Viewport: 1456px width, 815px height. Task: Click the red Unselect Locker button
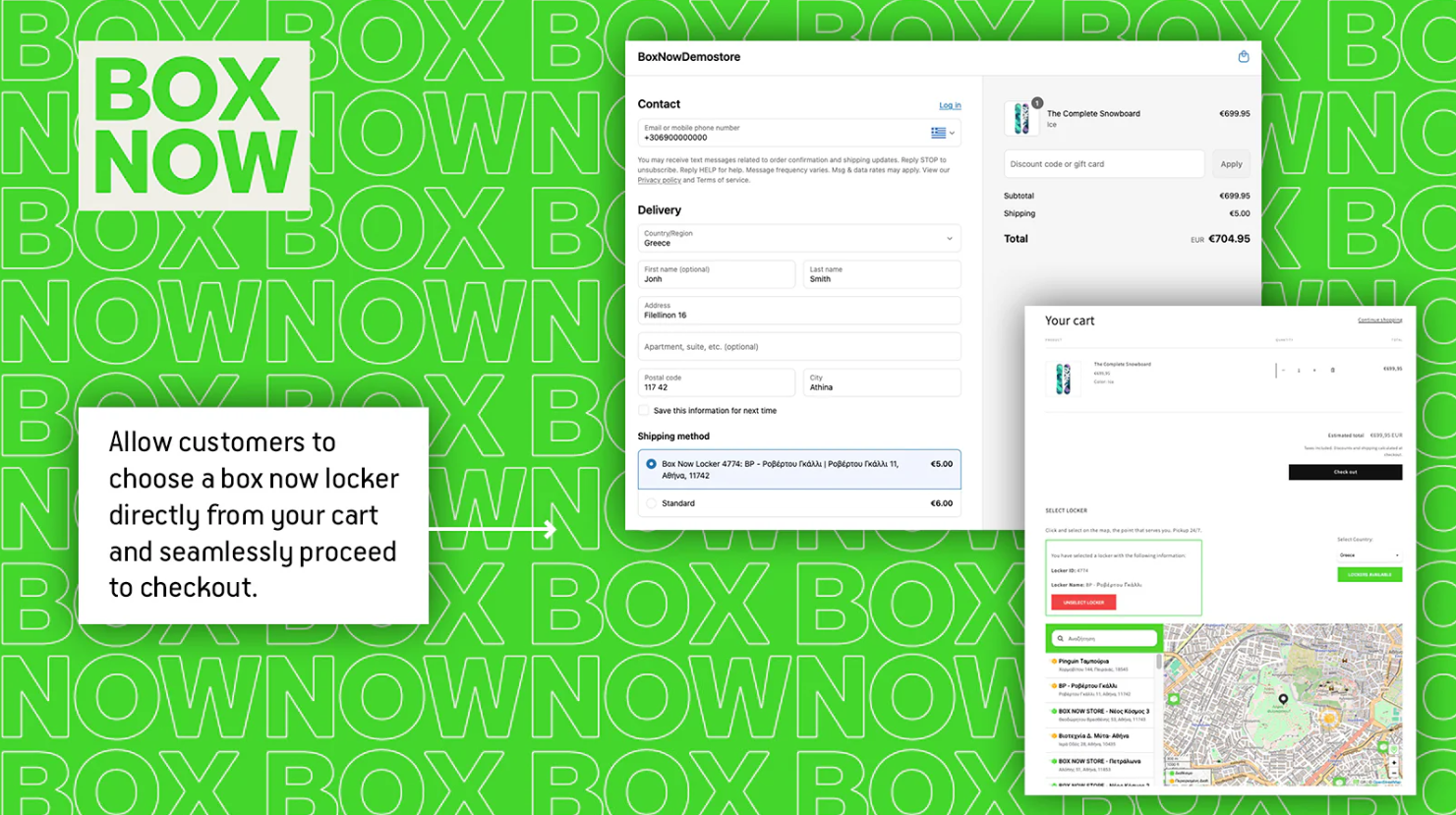point(1083,603)
